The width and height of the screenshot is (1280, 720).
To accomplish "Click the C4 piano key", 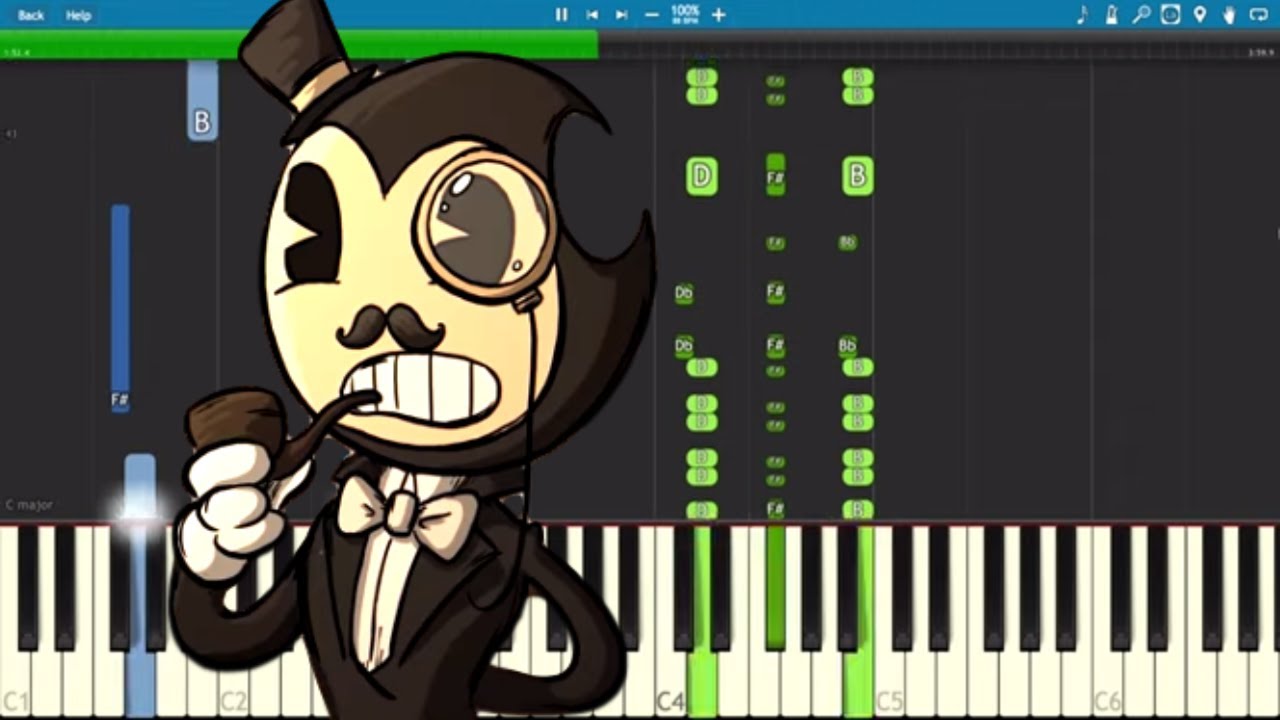I will (x=670, y=622).
